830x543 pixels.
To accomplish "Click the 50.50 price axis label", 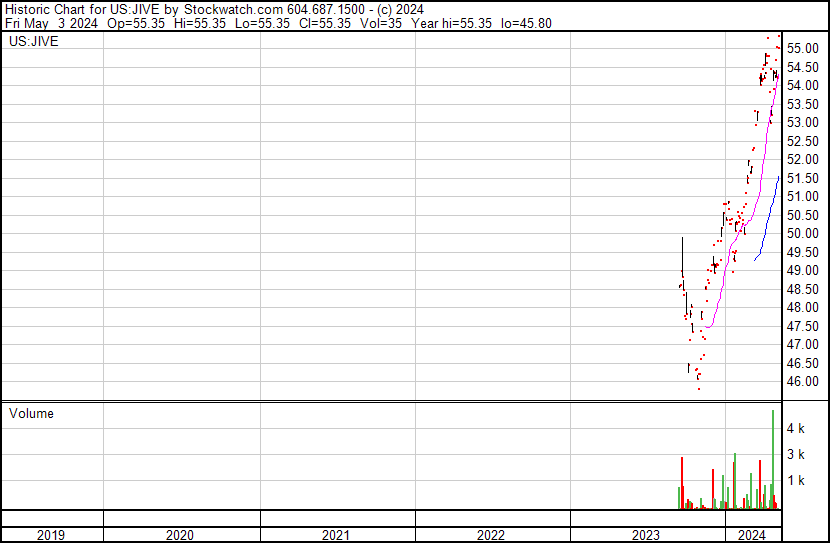I will point(802,215).
